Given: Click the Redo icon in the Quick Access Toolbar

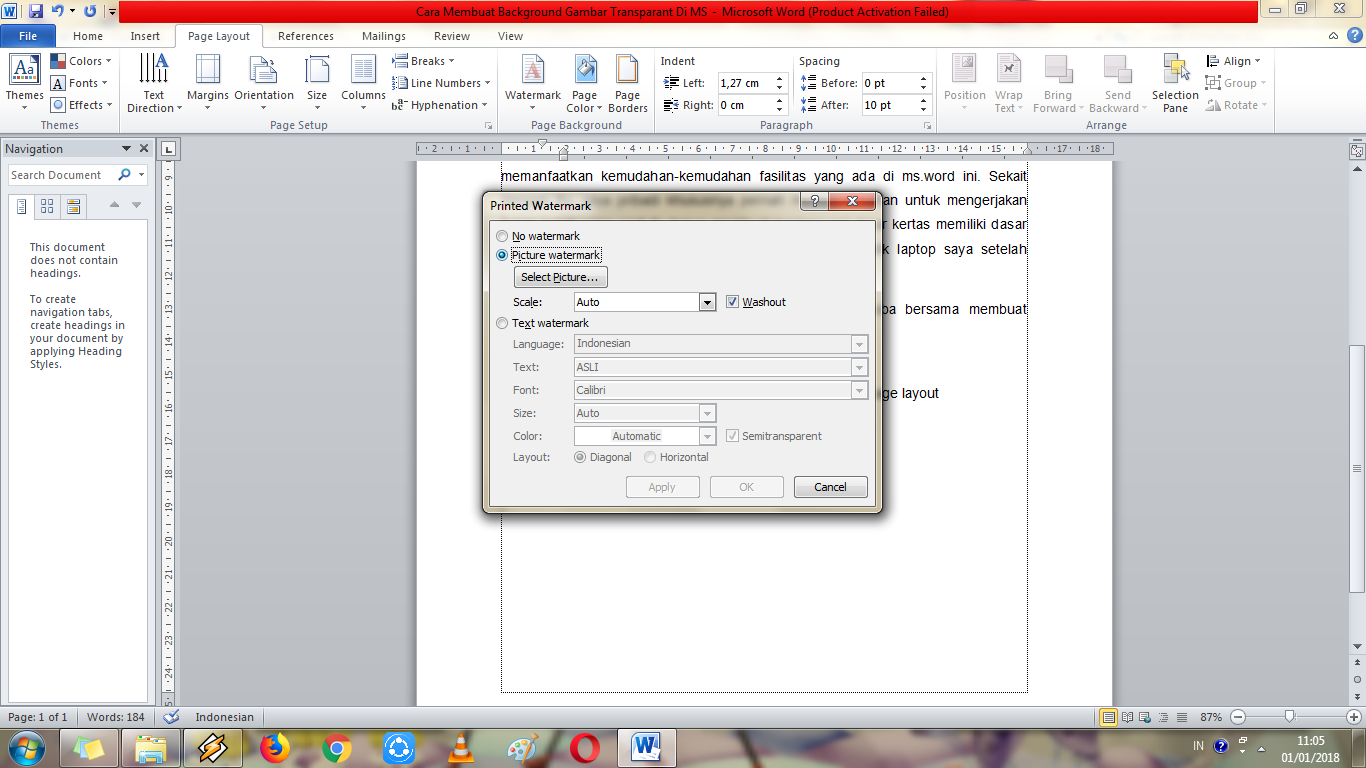Looking at the screenshot, I should pos(90,11).
